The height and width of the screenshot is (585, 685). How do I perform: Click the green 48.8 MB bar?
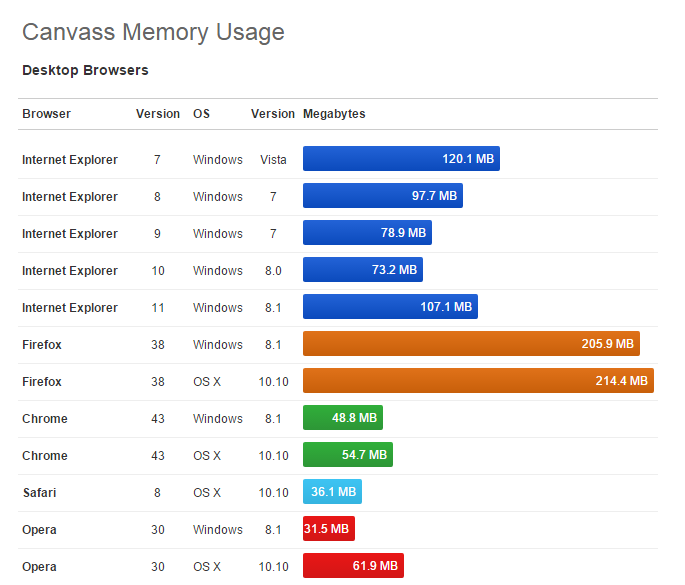343,418
